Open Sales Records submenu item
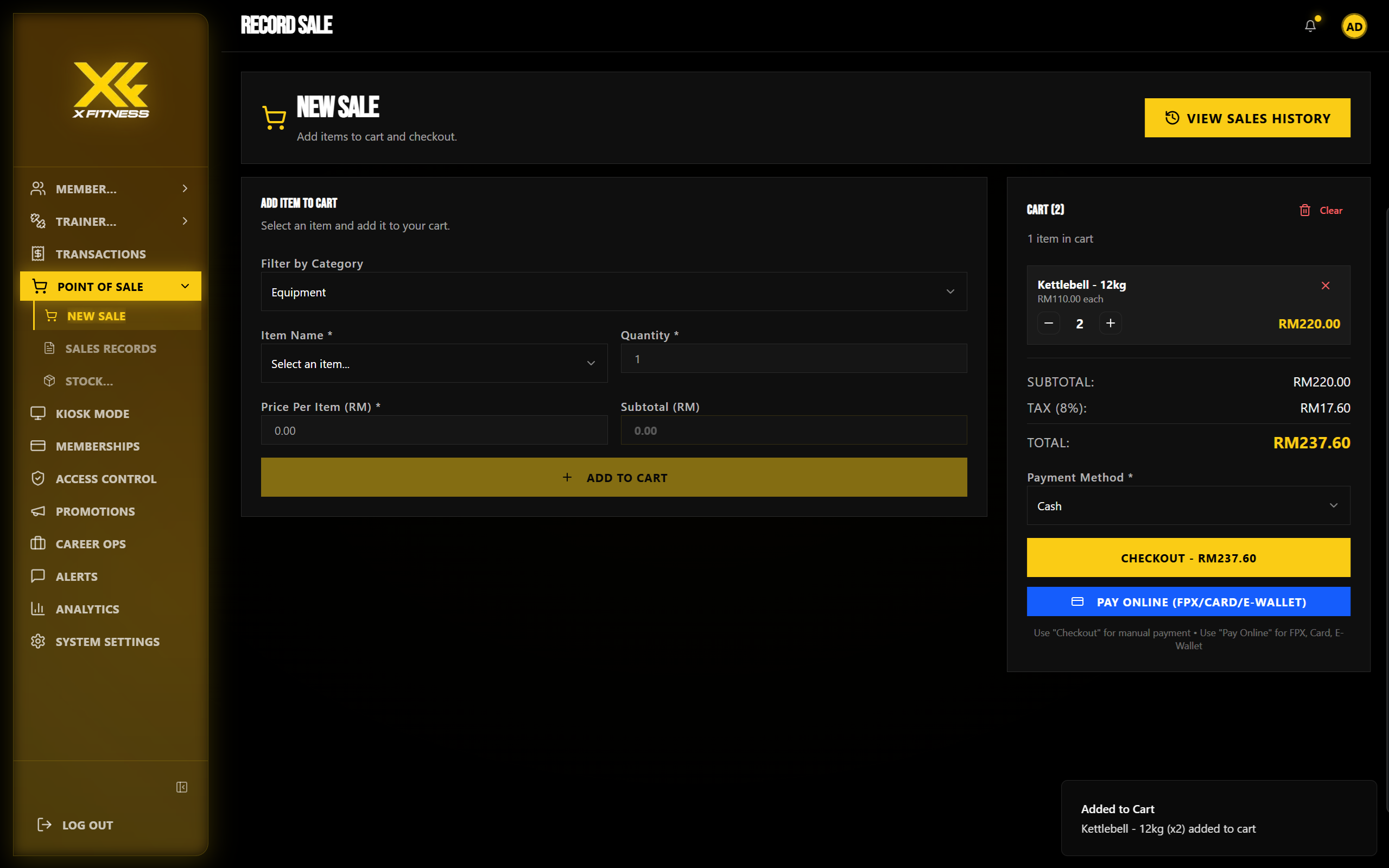Viewport: 1389px width, 868px height. tap(110, 349)
